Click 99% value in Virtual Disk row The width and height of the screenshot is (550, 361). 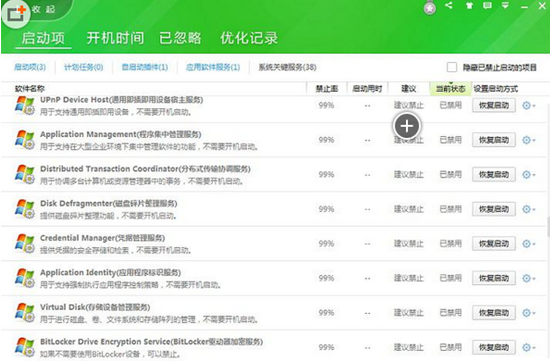coord(326,313)
